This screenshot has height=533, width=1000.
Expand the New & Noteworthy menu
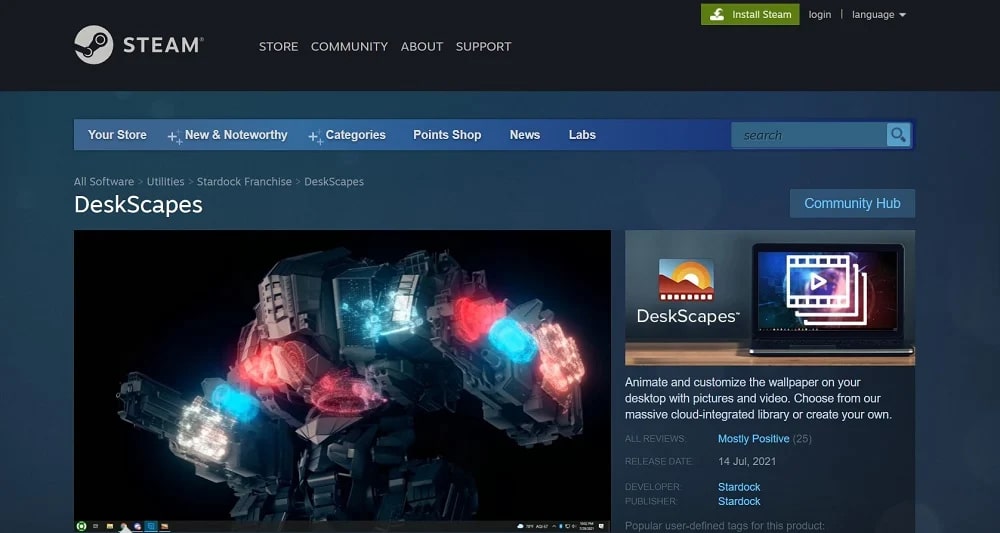pos(236,135)
